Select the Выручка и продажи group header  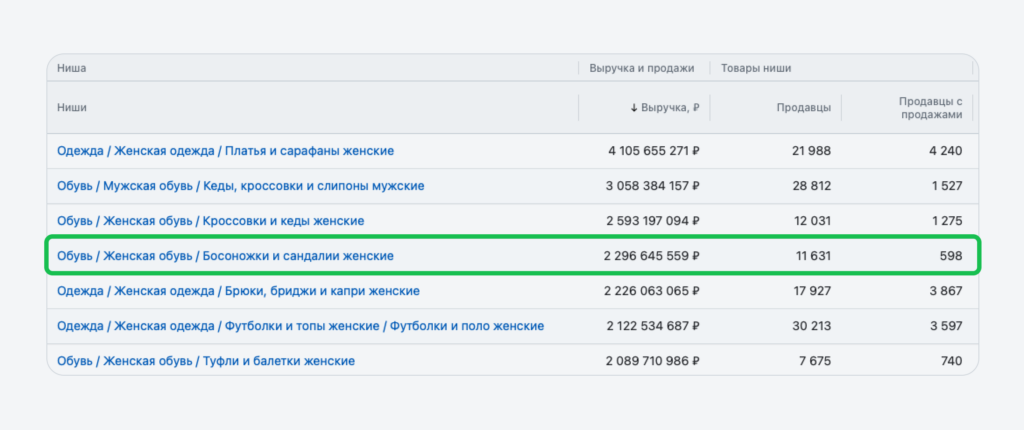(x=640, y=68)
